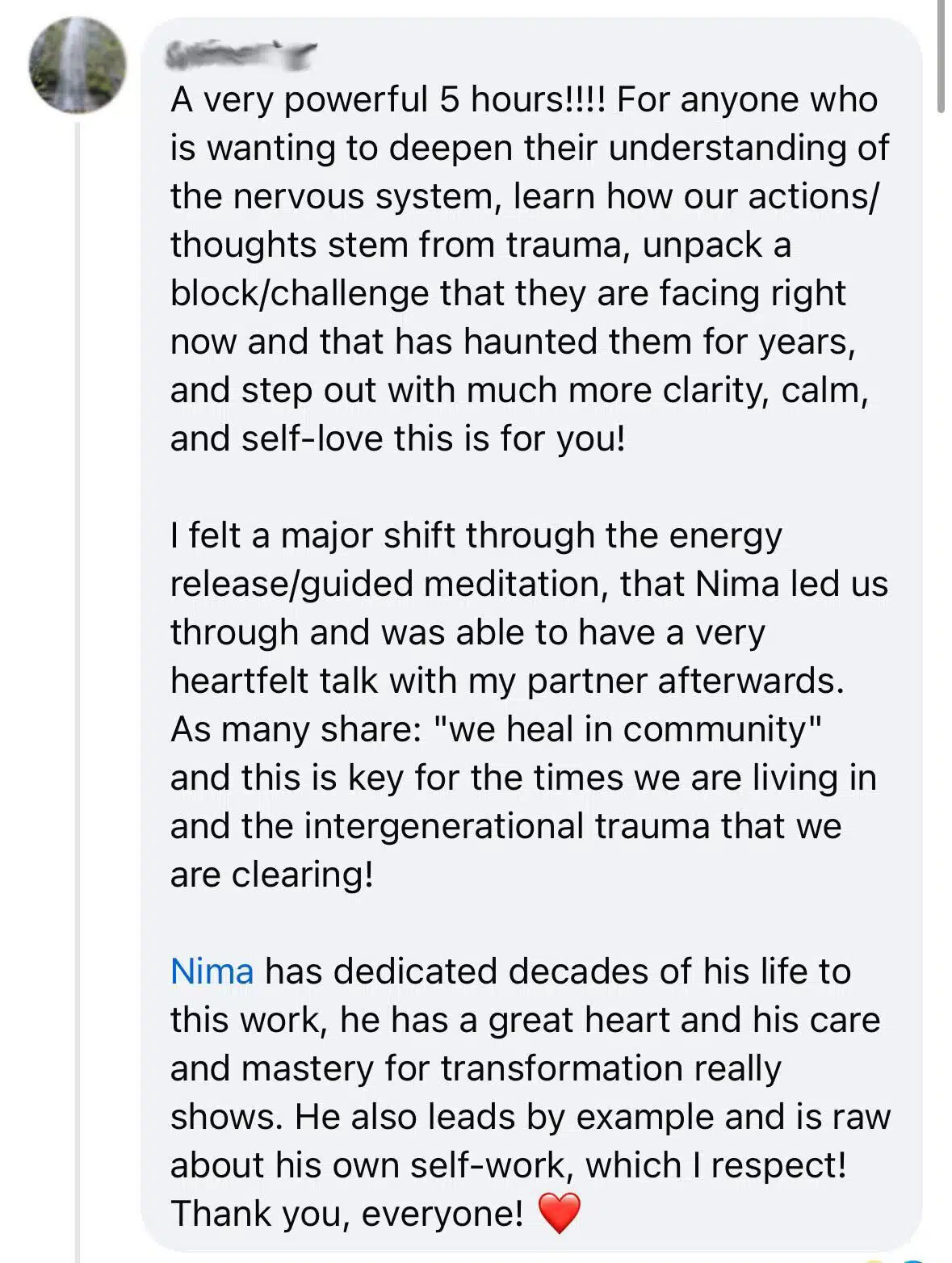Open the blue Nima tagged profile link
This screenshot has height=1263, width=952.
[x=212, y=971]
